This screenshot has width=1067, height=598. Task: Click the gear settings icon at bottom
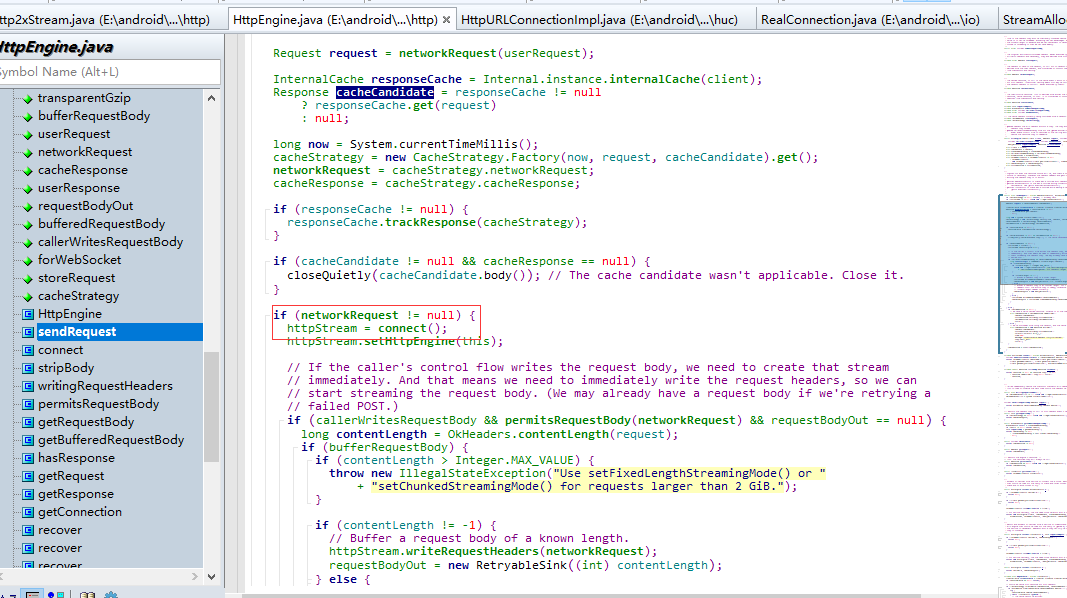pyautogui.click(x=111, y=594)
